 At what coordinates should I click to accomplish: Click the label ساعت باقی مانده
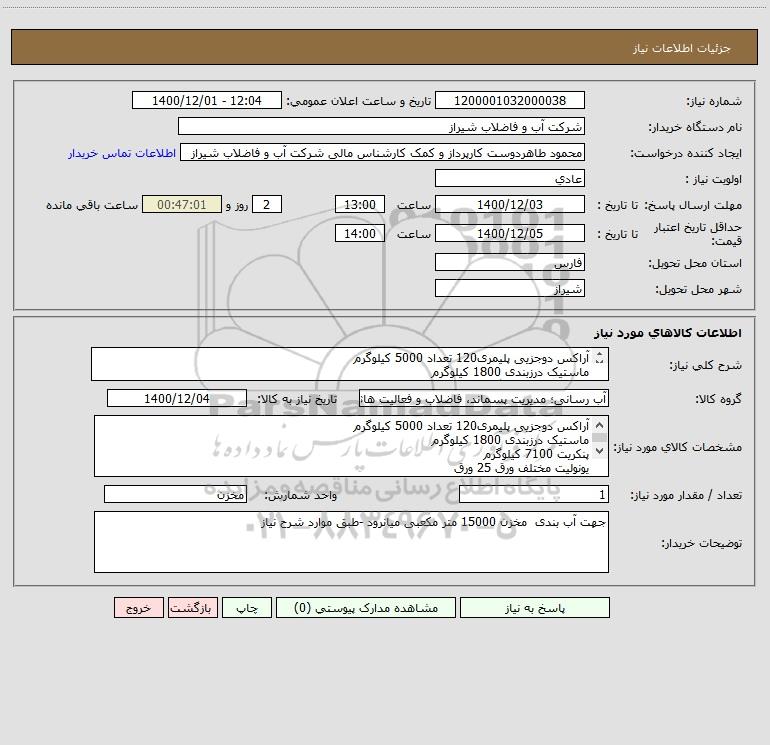(92, 205)
